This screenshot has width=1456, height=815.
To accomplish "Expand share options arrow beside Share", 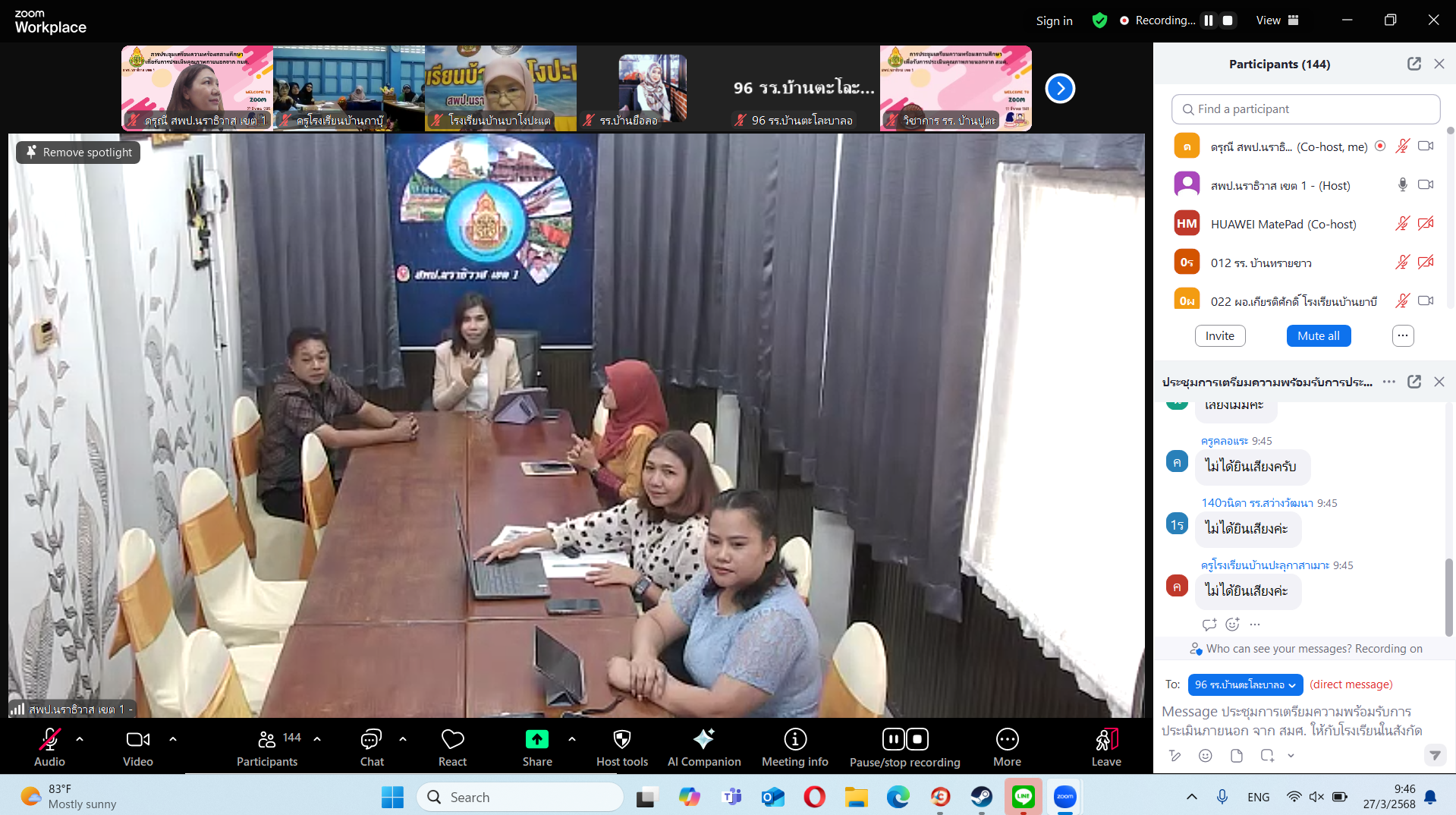I will click(571, 739).
